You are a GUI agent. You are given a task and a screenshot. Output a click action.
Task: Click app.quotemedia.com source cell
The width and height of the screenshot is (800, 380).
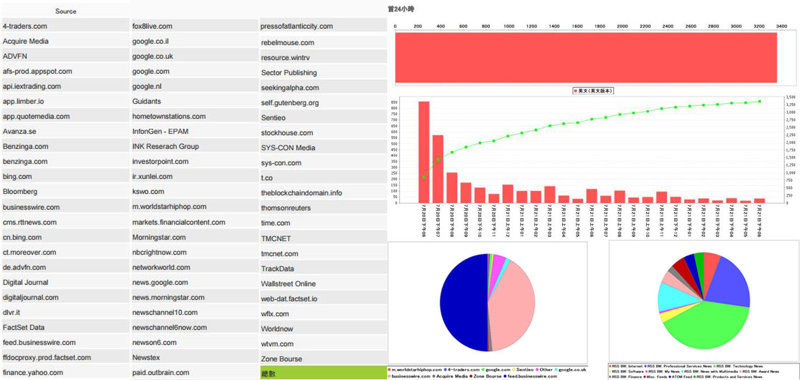point(65,116)
